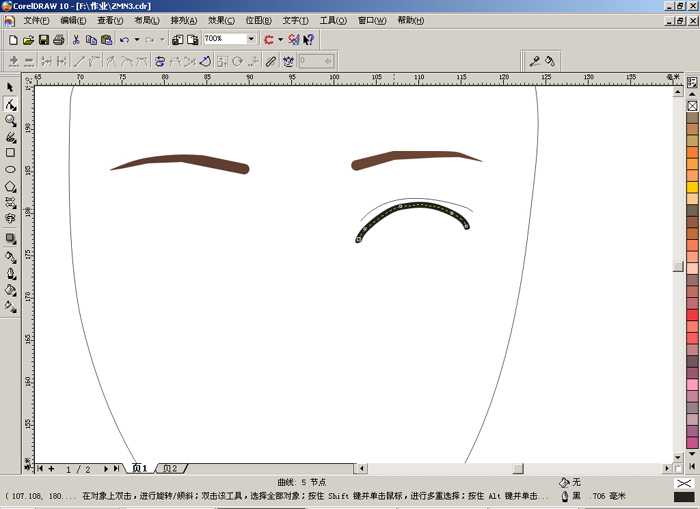The height and width of the screenshot is (509, 700).
Task: Select the Pick tool in toolbox
Action: click(10, 88)
